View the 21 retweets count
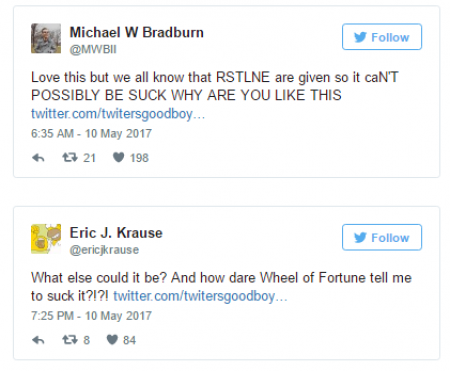Image resolution: width=450 pixels, height=371 pixels. [x=89, y=158]
